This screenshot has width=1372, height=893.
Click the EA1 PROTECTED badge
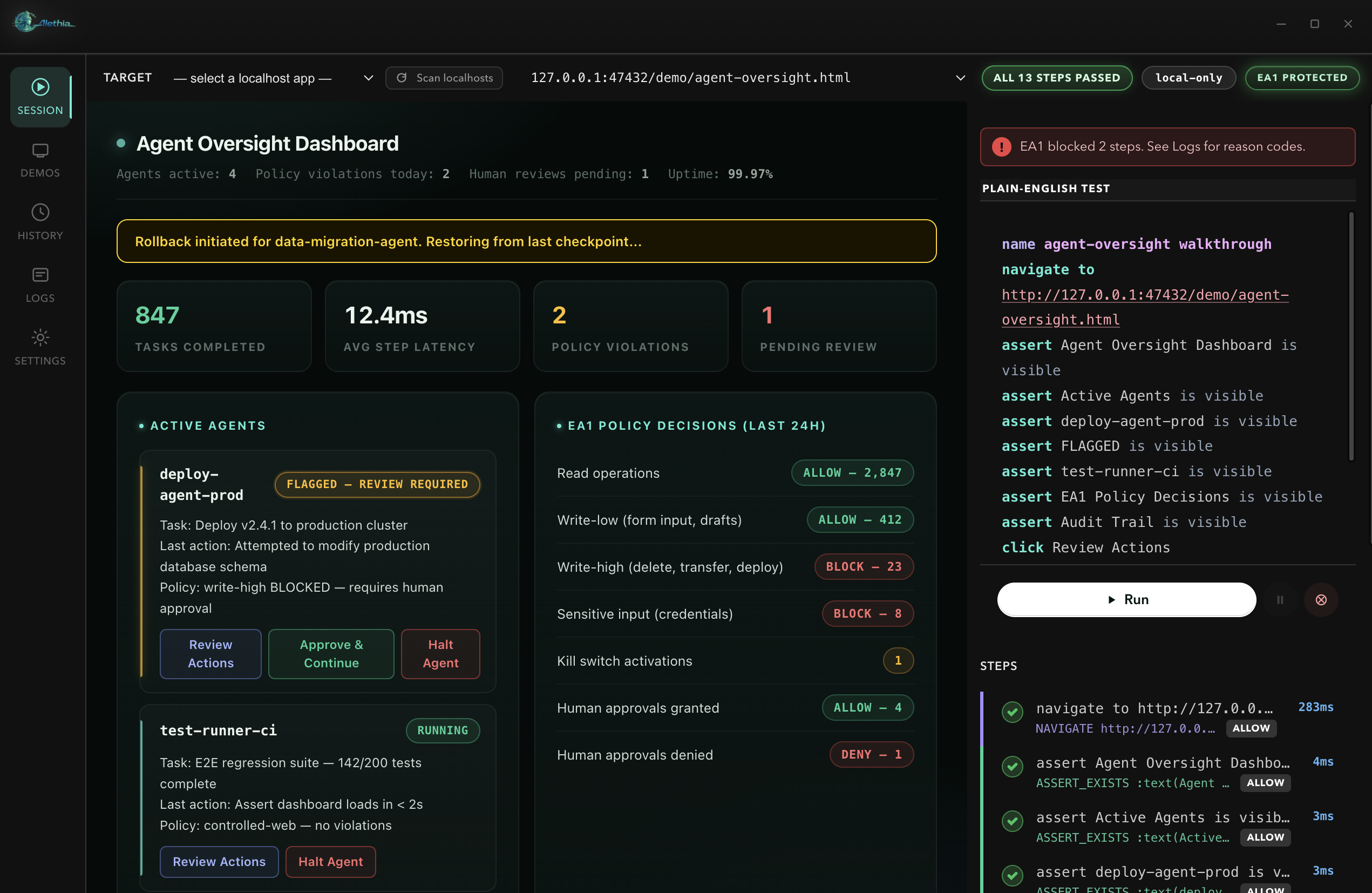click(1302, 78)
